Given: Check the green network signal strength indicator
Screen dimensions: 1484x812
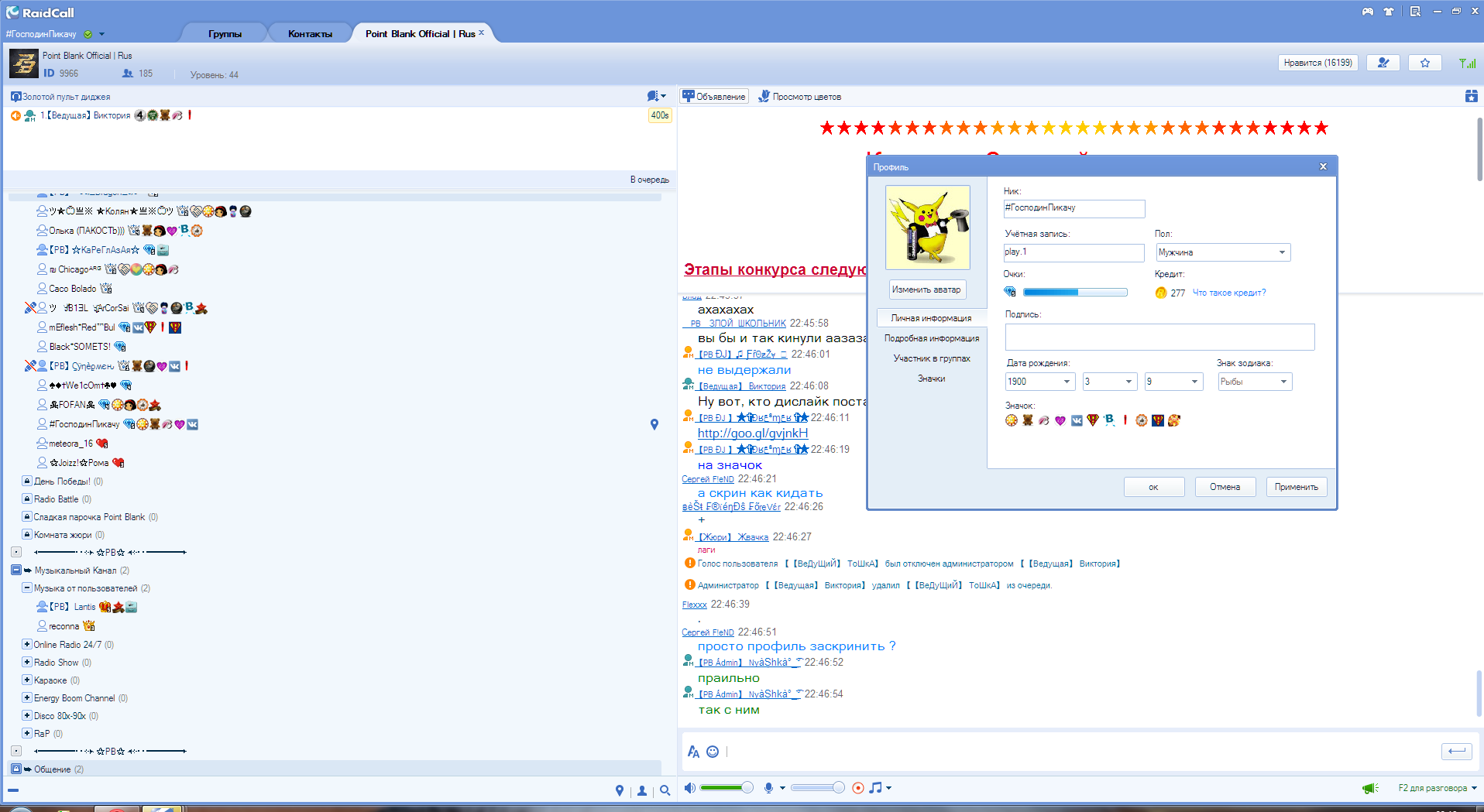Looking at the screenshot, I should [1467, 63].
